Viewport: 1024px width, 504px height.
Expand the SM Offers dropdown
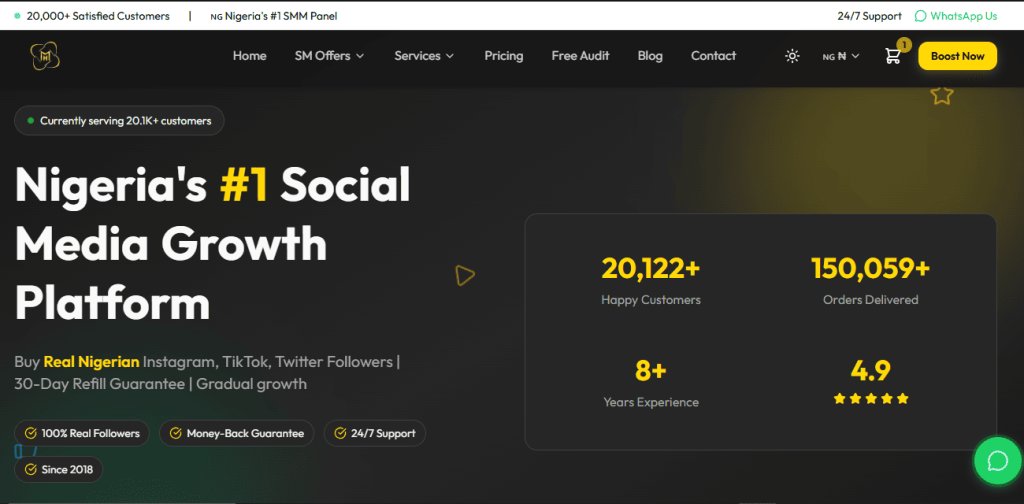tap(329, 56)
